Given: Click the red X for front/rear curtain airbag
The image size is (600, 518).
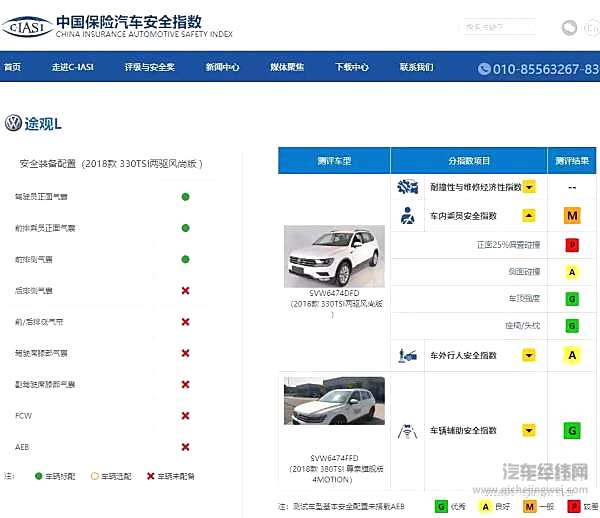Looking at the screenshot, I should pos(186,322).
